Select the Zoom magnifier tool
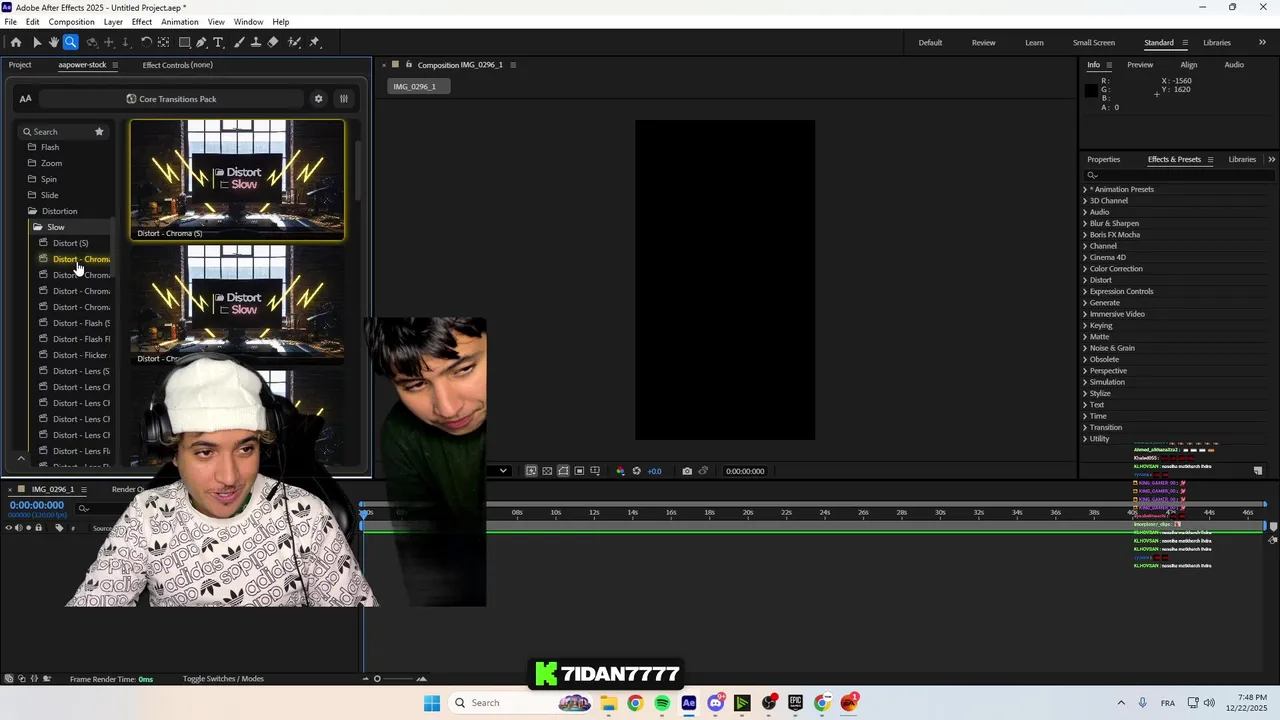The image size is (1280, 720). pyautogui.click(x=71, y=42)
